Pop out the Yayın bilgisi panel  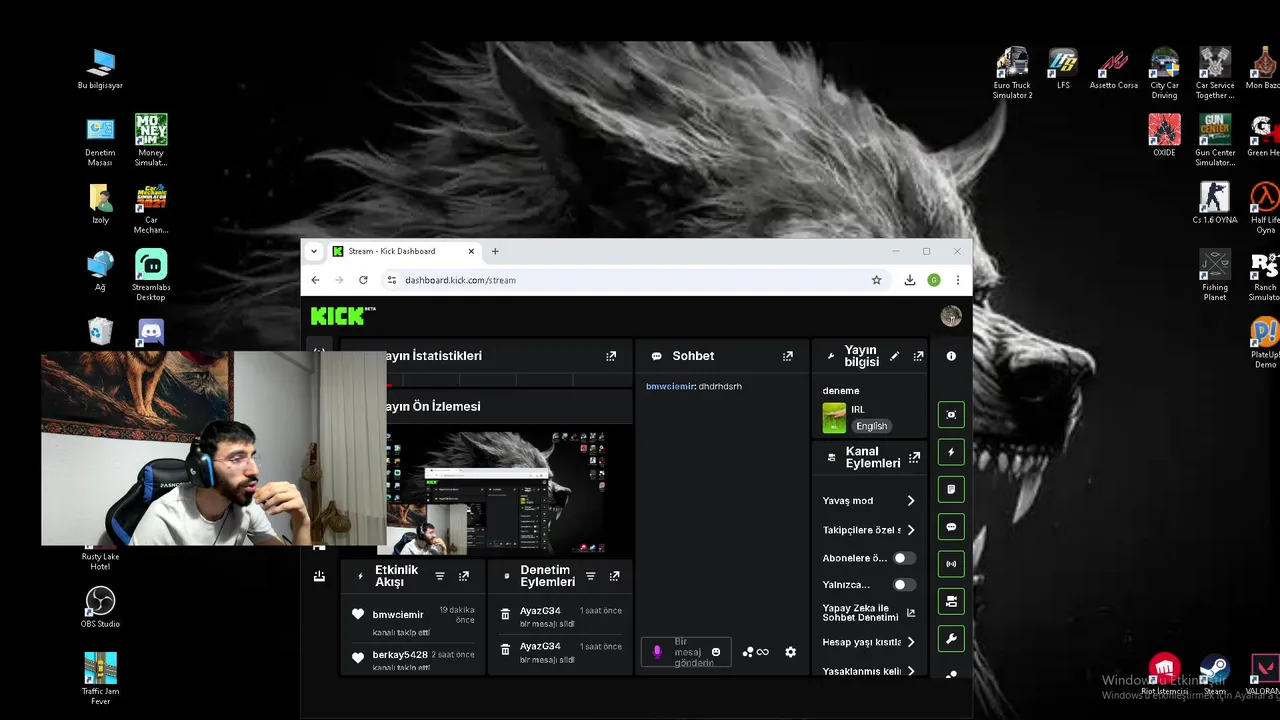[918, 356]
